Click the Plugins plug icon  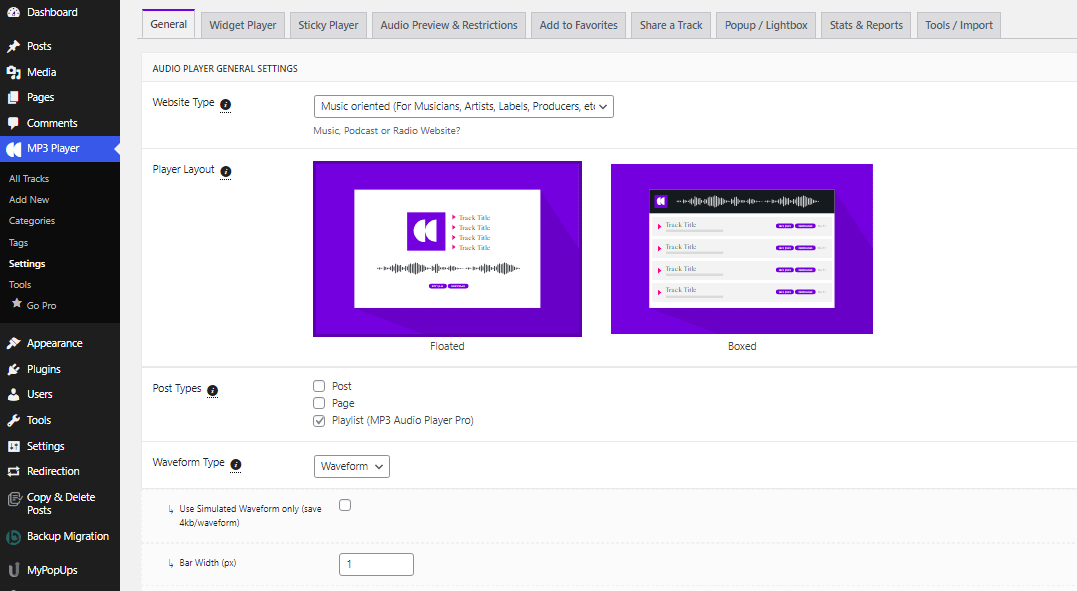[13, 370]
